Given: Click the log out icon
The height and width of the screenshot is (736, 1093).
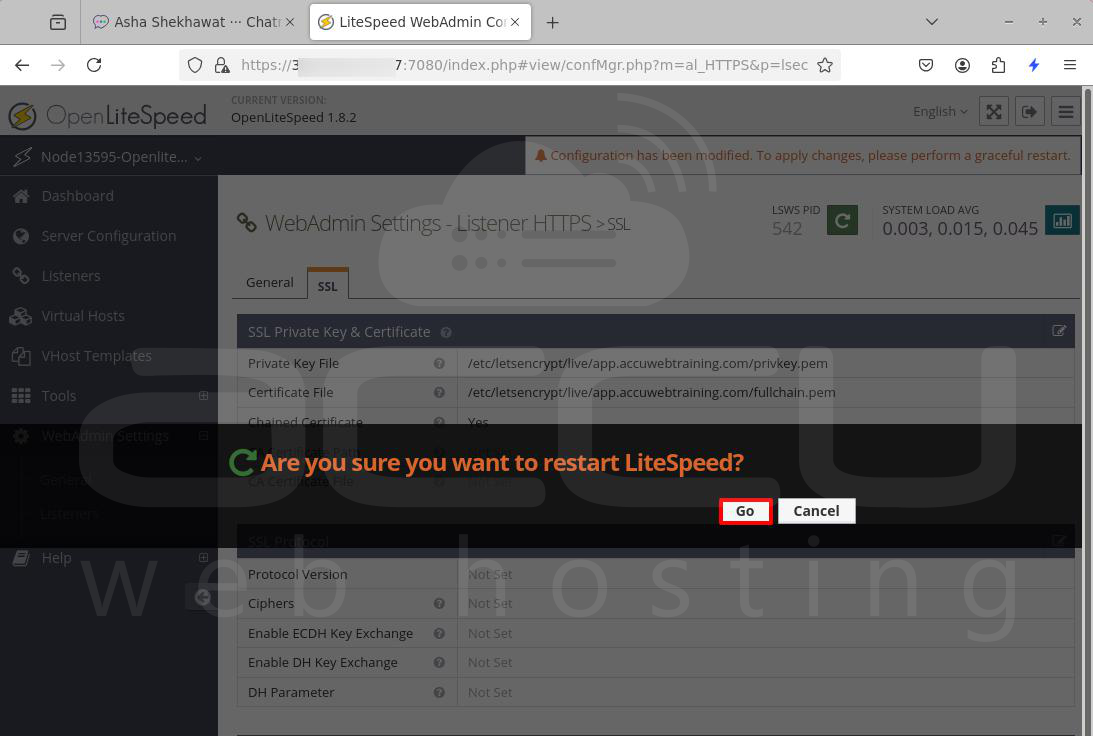Looking at the screenshot, I should 1030,112.
